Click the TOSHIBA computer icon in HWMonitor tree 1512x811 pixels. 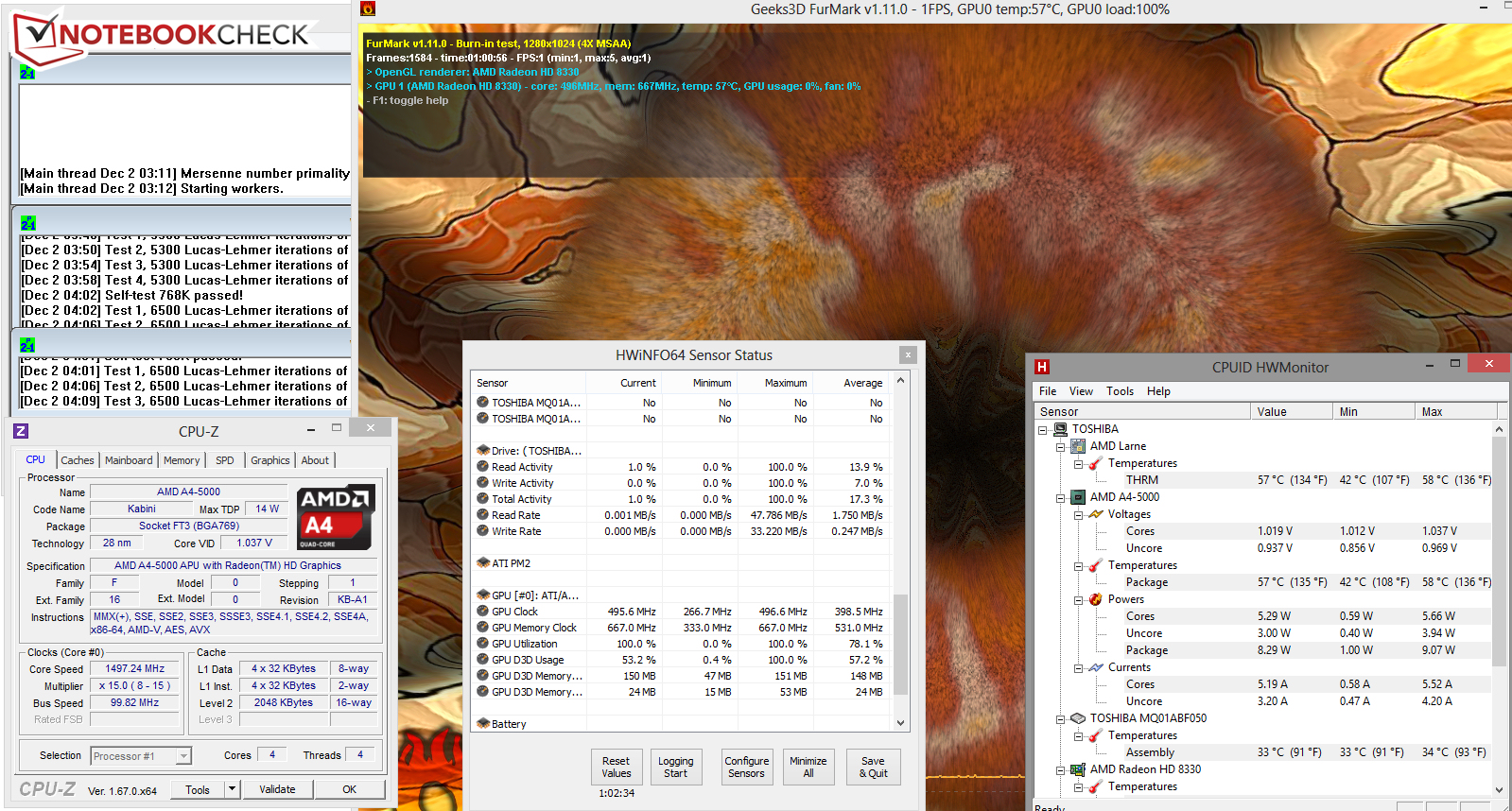[x=1060, y=429]
